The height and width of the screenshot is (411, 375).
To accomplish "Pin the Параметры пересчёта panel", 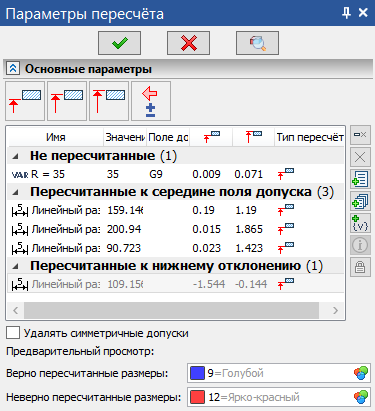I will 346,13.
